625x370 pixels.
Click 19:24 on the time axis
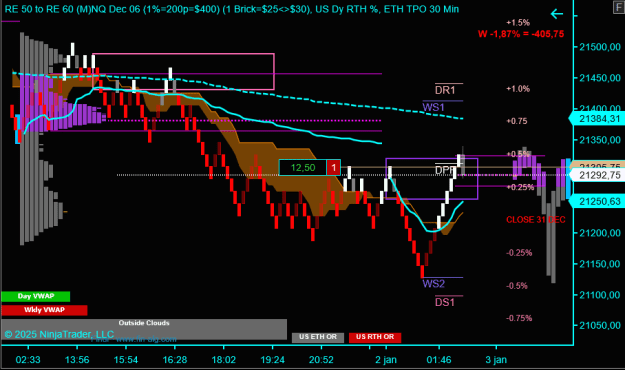(x=273, y=360)
